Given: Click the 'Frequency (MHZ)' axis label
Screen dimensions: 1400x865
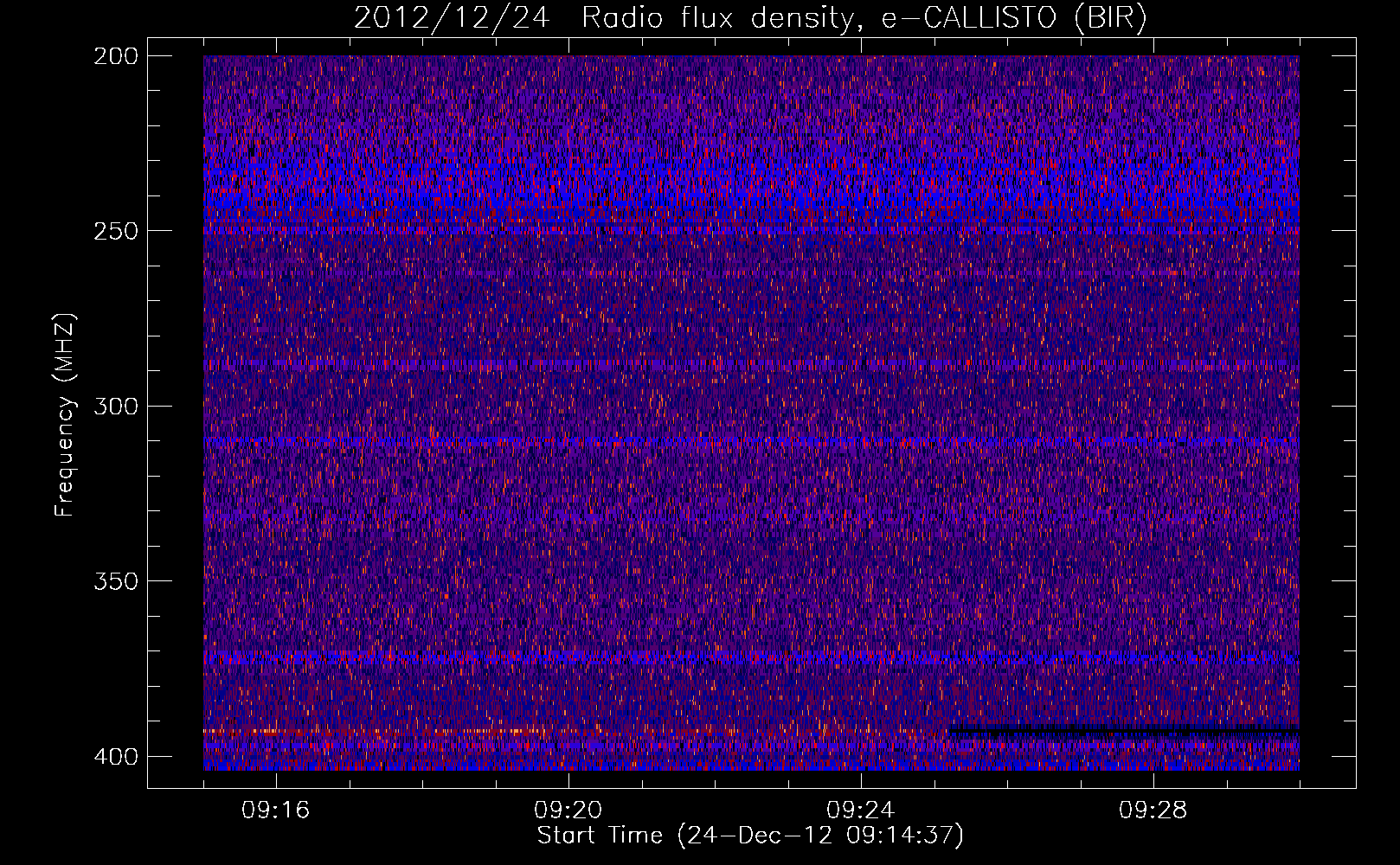Looking at the screenshot, I should coord(65,414).
